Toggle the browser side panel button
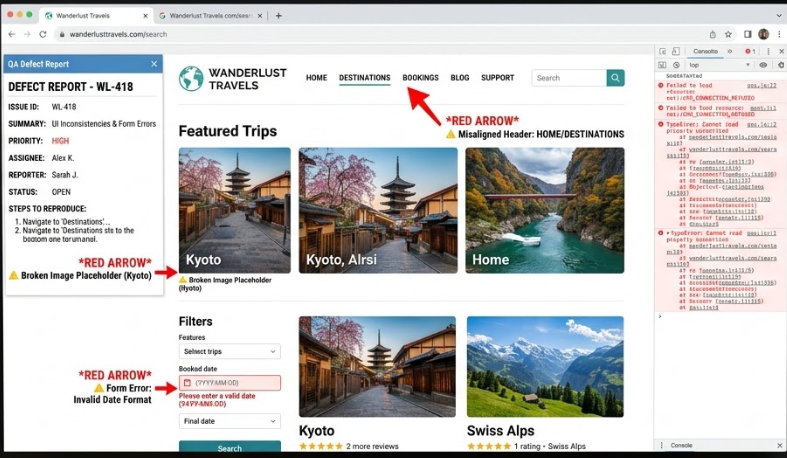Image resolution: width=787 pixels, height=458 pixels. 747,34
